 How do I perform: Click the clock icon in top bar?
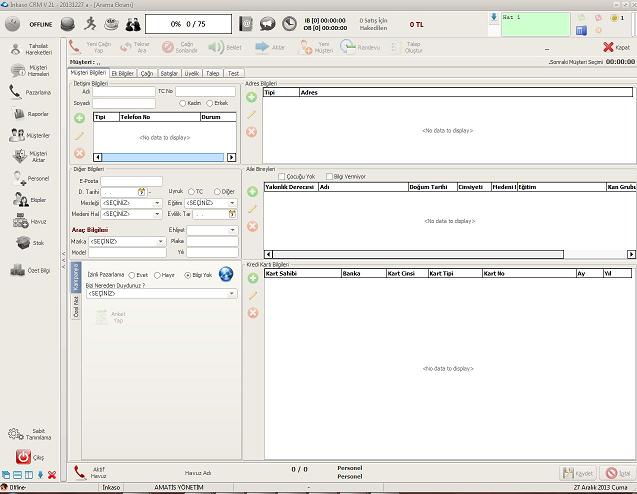(x=289, y=24)
